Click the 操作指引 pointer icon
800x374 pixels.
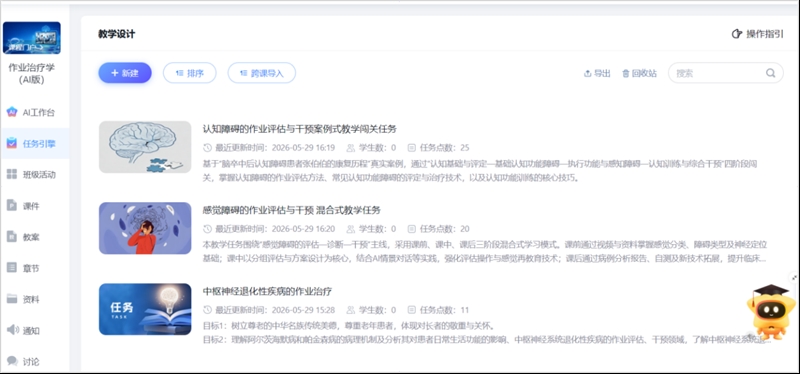pyautogui.click(x=737, y=34)
